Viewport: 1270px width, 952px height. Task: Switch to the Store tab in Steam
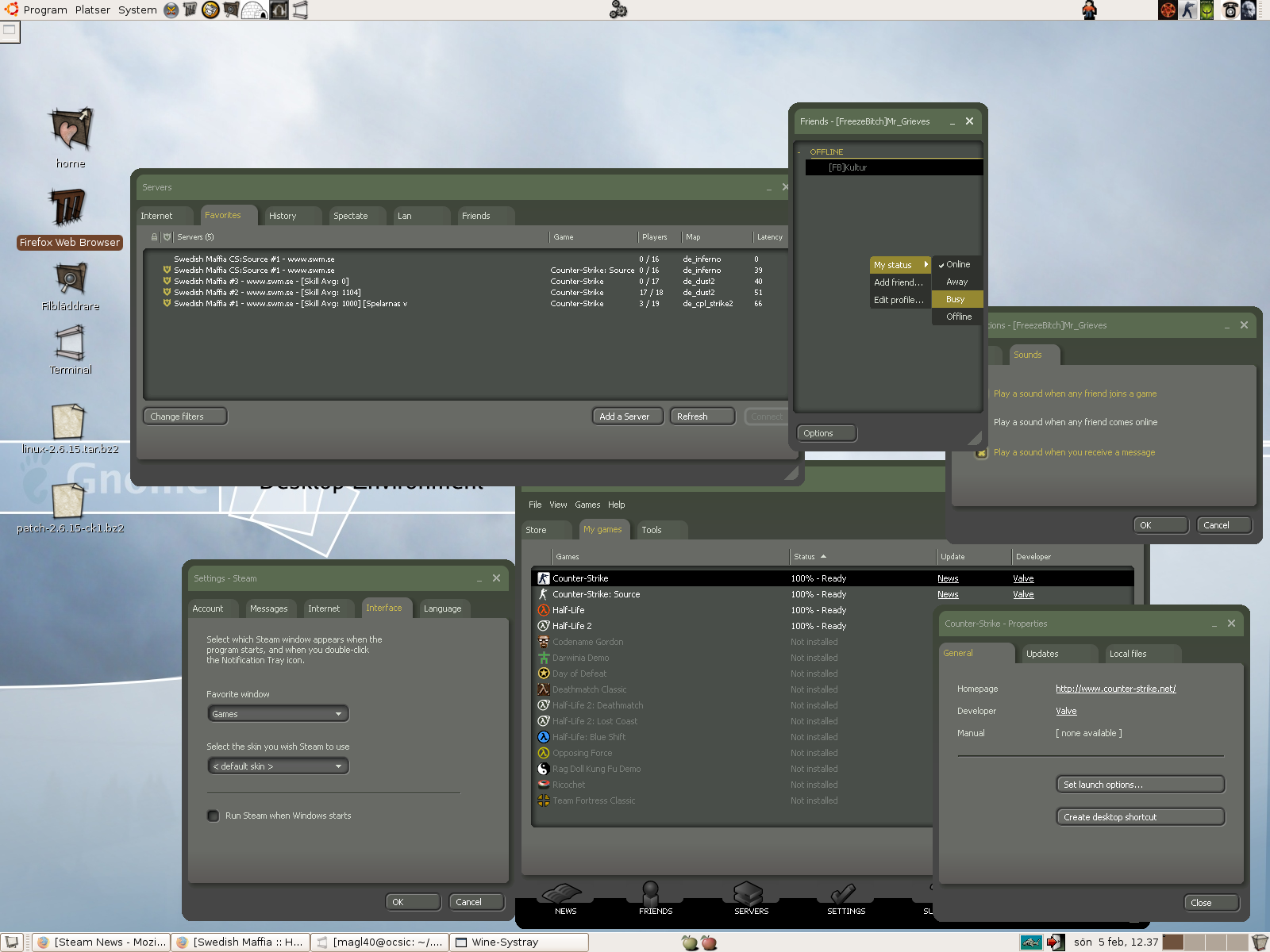(x=545, y=530)
